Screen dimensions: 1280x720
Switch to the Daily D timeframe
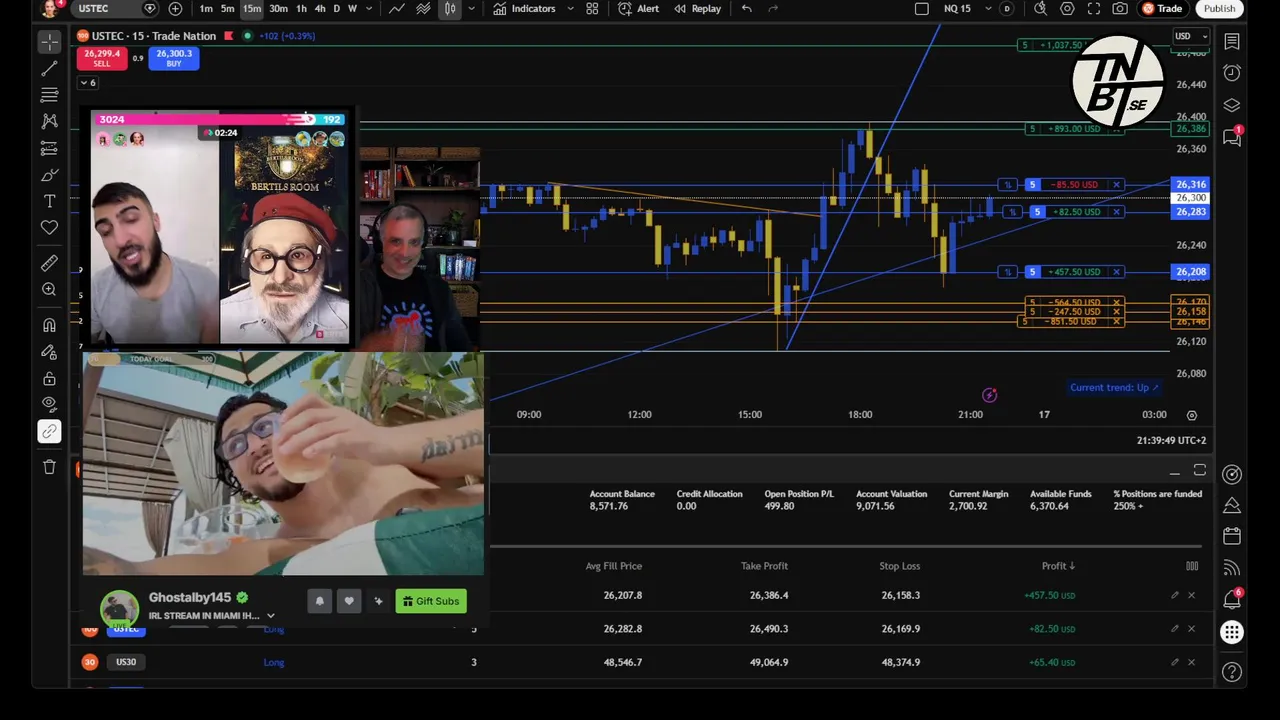(x=336, y=9)
